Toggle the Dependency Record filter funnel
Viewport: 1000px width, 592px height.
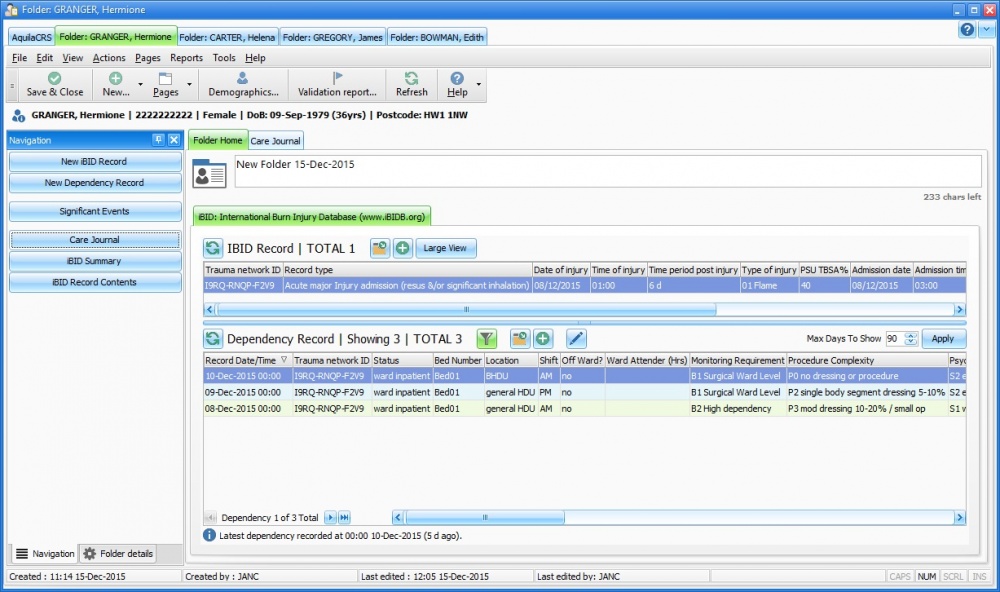(x=486, y=339)
